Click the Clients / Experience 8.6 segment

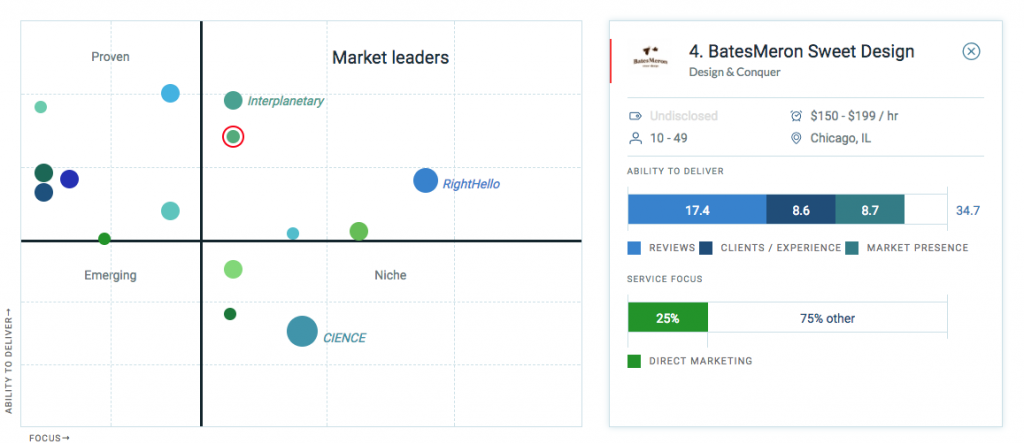click(x=800, y=209)
